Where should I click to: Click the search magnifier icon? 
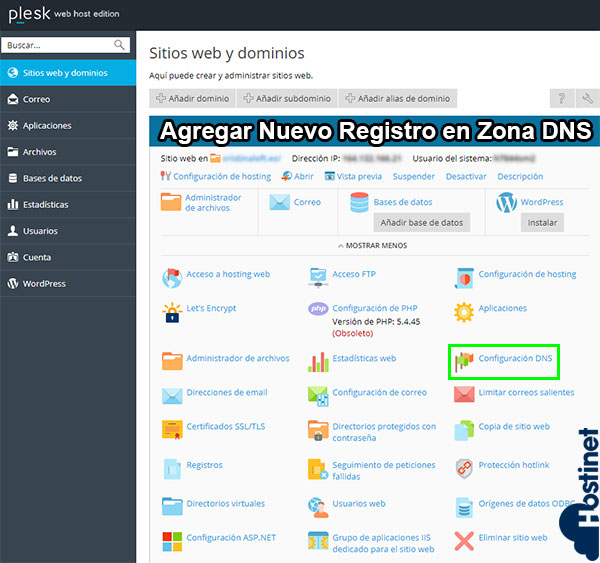(x=119, y=45)
